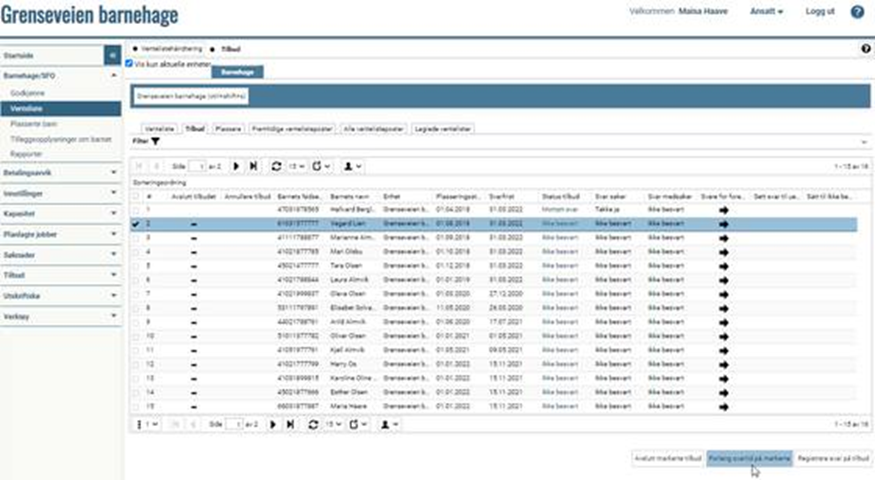This screenshot has width=875, height=480.
Task: Expand the Betalingsavvik sidebar section
Action: point(60,172)
